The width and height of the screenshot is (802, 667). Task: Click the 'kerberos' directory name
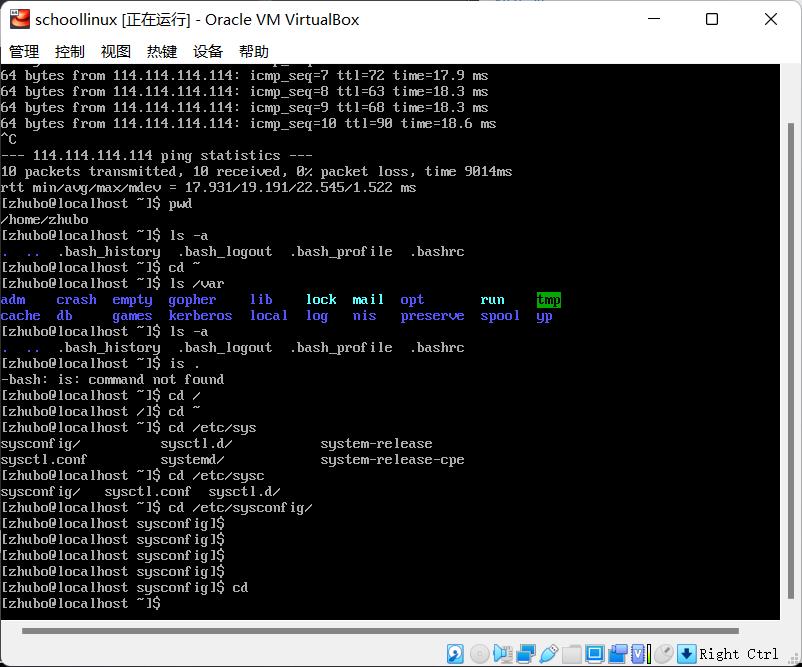[x=200, y=316]
